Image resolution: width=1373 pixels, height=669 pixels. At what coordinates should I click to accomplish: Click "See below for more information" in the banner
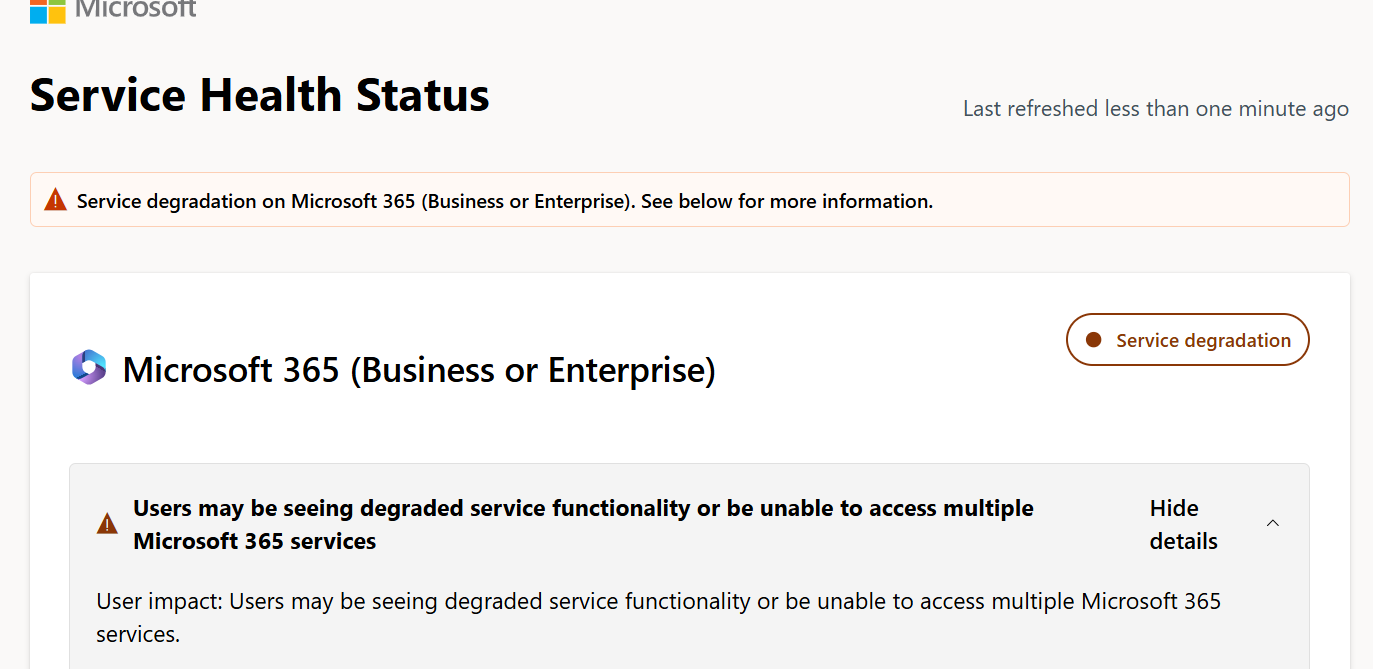click(x=787, y=201)
